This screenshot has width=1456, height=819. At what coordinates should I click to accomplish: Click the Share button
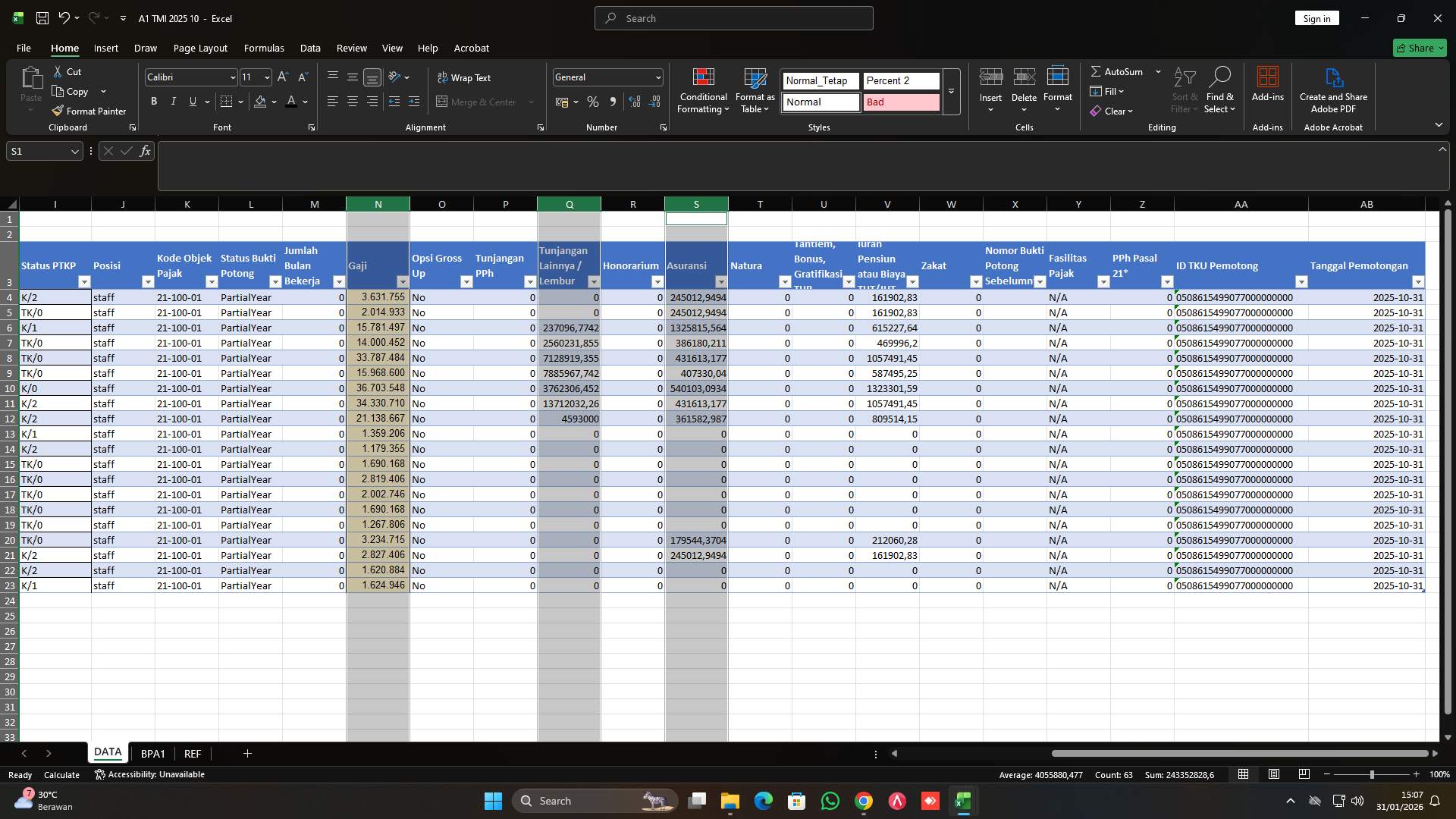click(1419, 47)
